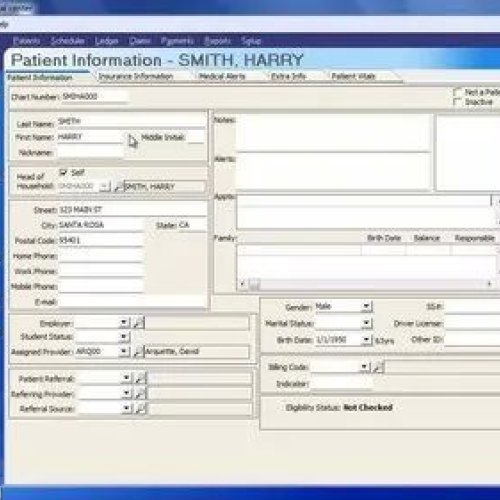Open the Claims menu
This screenshot has height=500, width=500.
(x=140, y=41)
